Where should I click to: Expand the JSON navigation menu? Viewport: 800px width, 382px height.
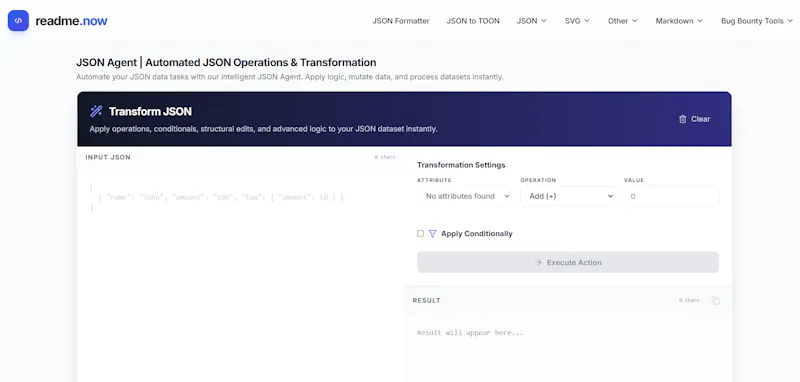[532, 21]
